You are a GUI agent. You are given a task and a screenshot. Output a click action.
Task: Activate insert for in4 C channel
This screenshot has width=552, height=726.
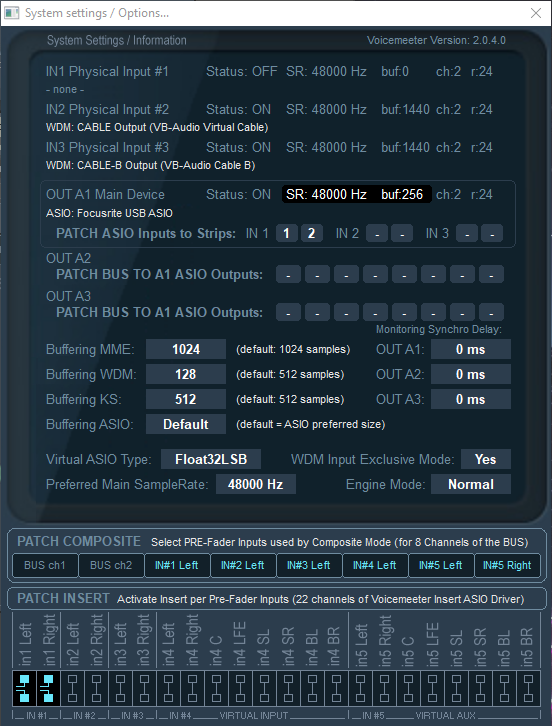[216, 688]
